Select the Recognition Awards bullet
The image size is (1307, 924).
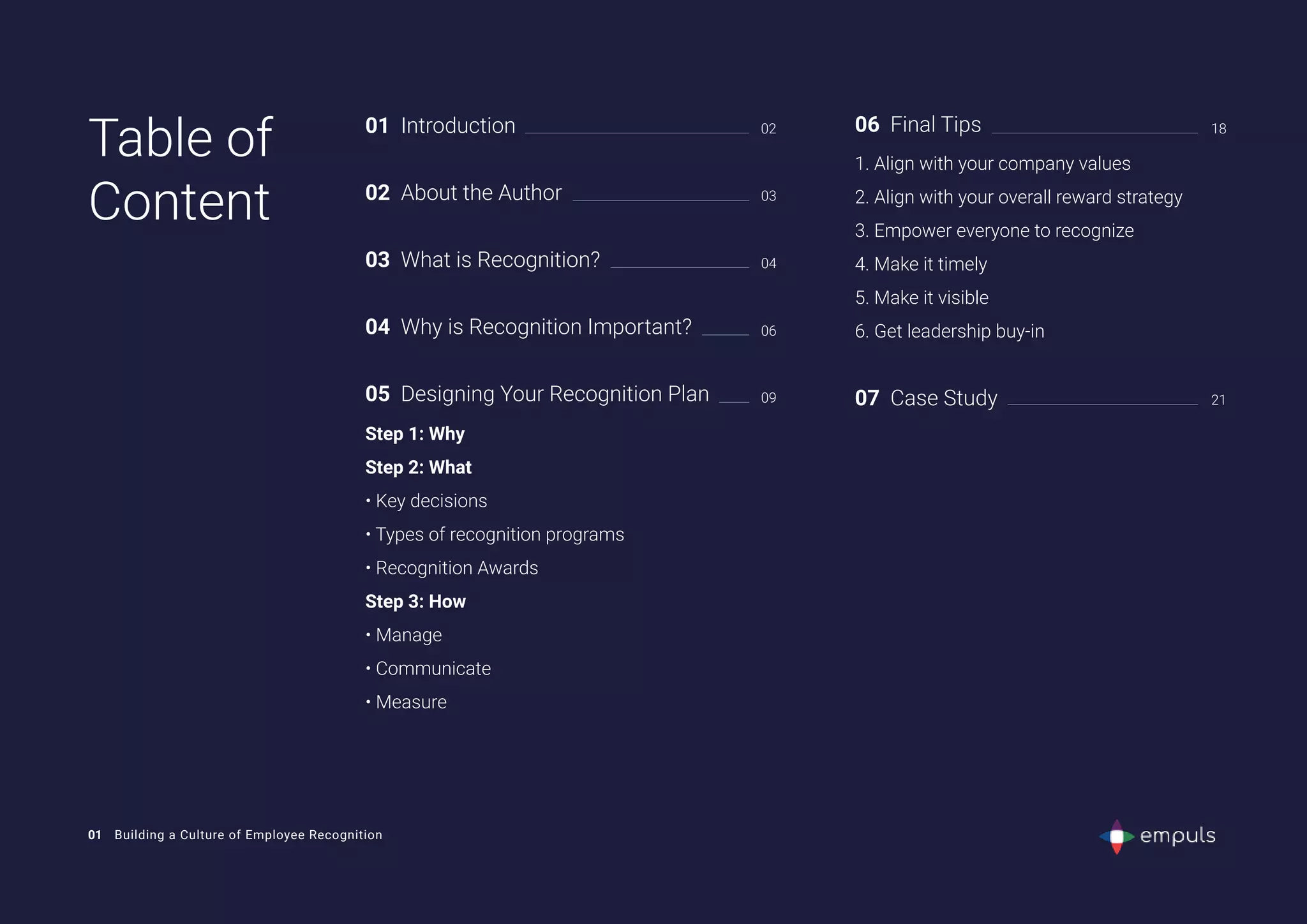[456, 568]
